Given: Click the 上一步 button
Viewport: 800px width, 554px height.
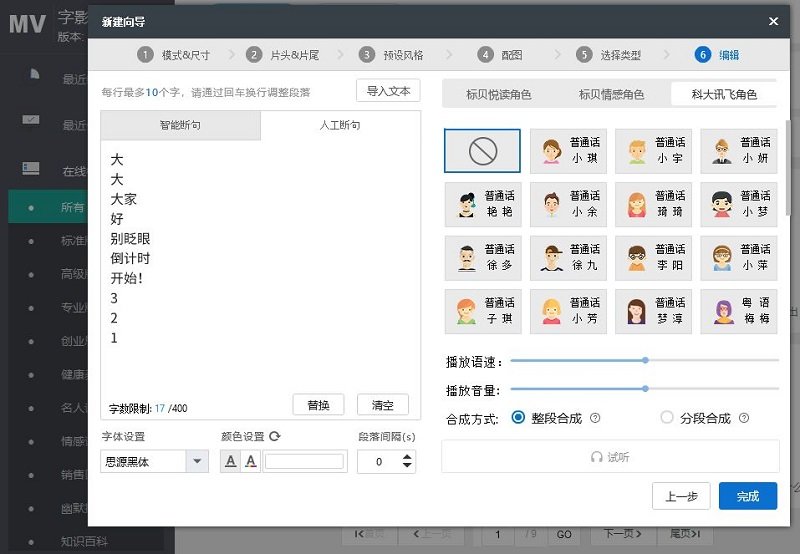Looking at the screenshot, I should point(681,496).
